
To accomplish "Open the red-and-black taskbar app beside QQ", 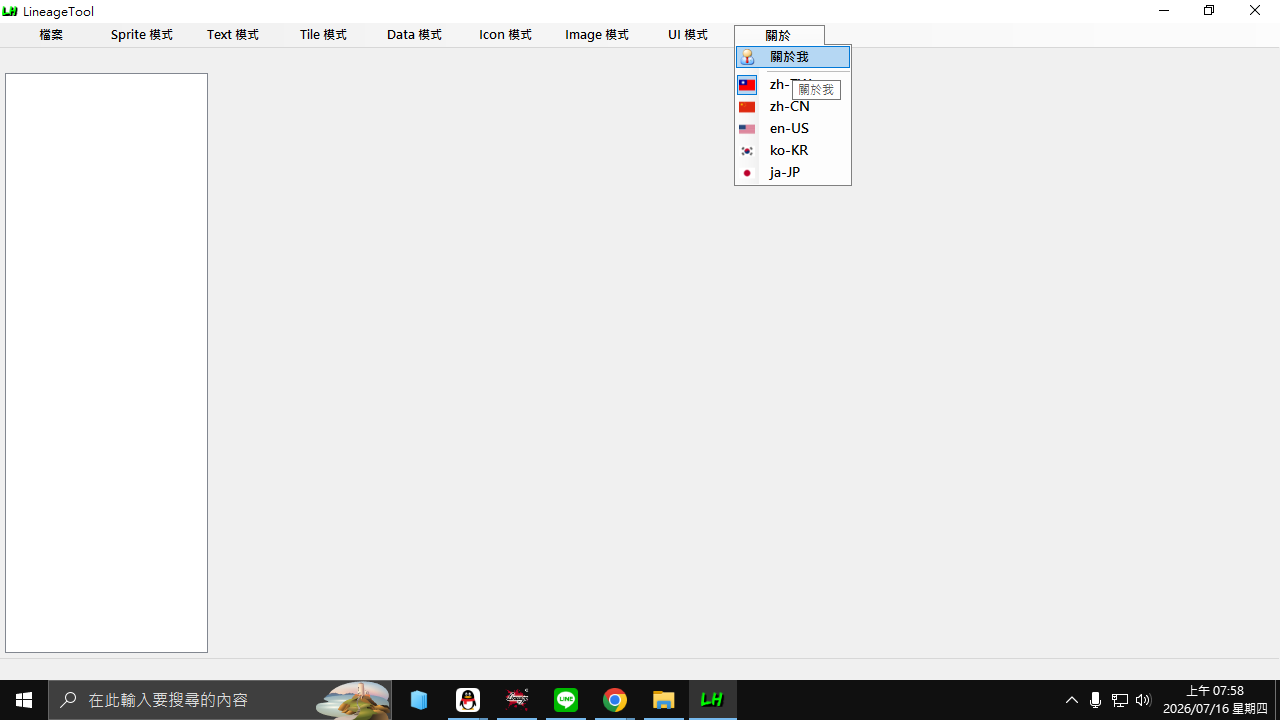I will point(517,700).
